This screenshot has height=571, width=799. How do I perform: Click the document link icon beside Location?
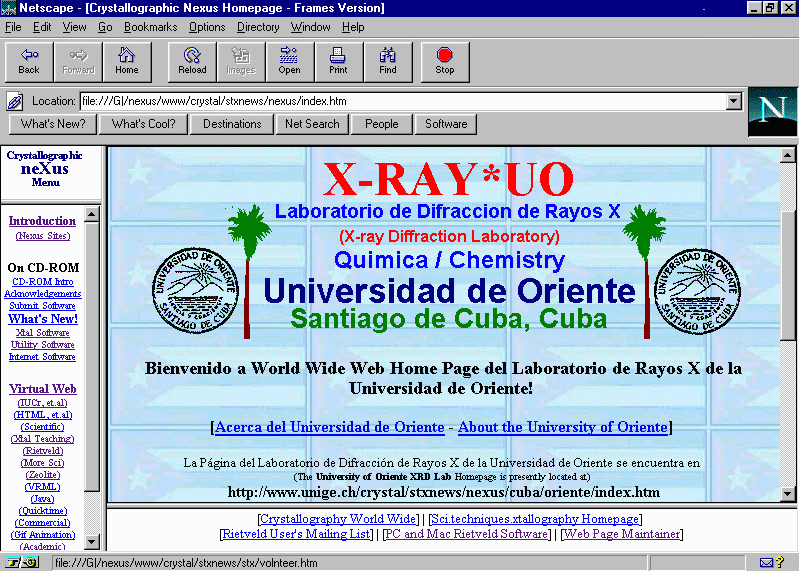point(15,101)
